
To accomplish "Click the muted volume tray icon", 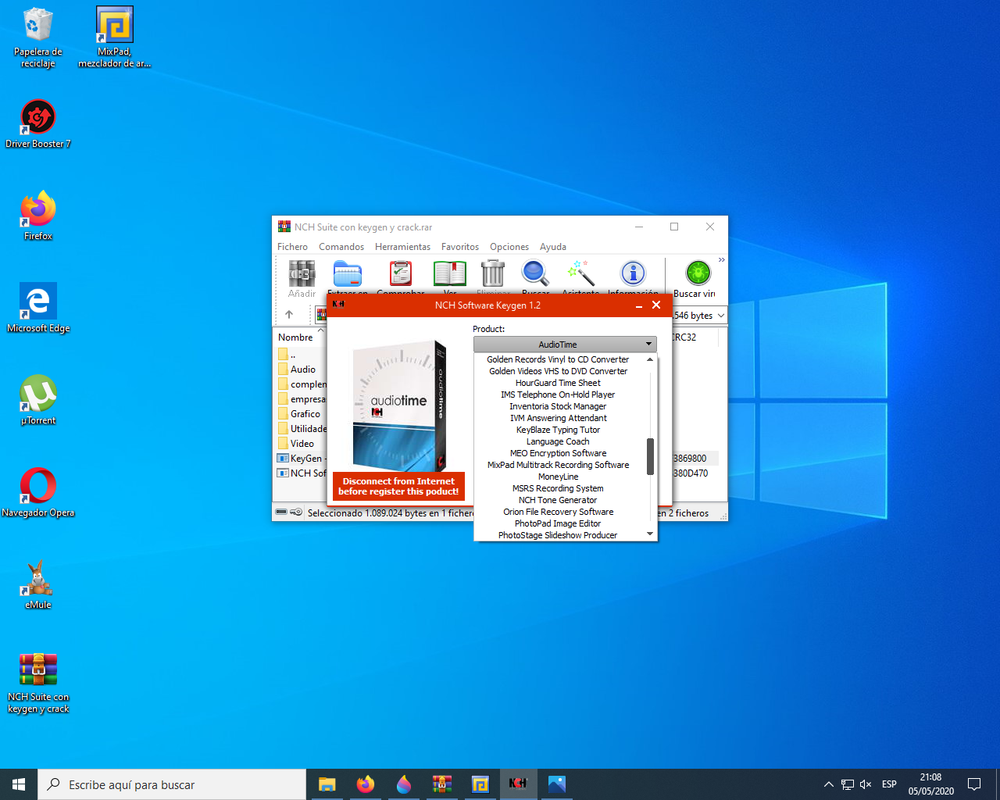I will 865,784.
